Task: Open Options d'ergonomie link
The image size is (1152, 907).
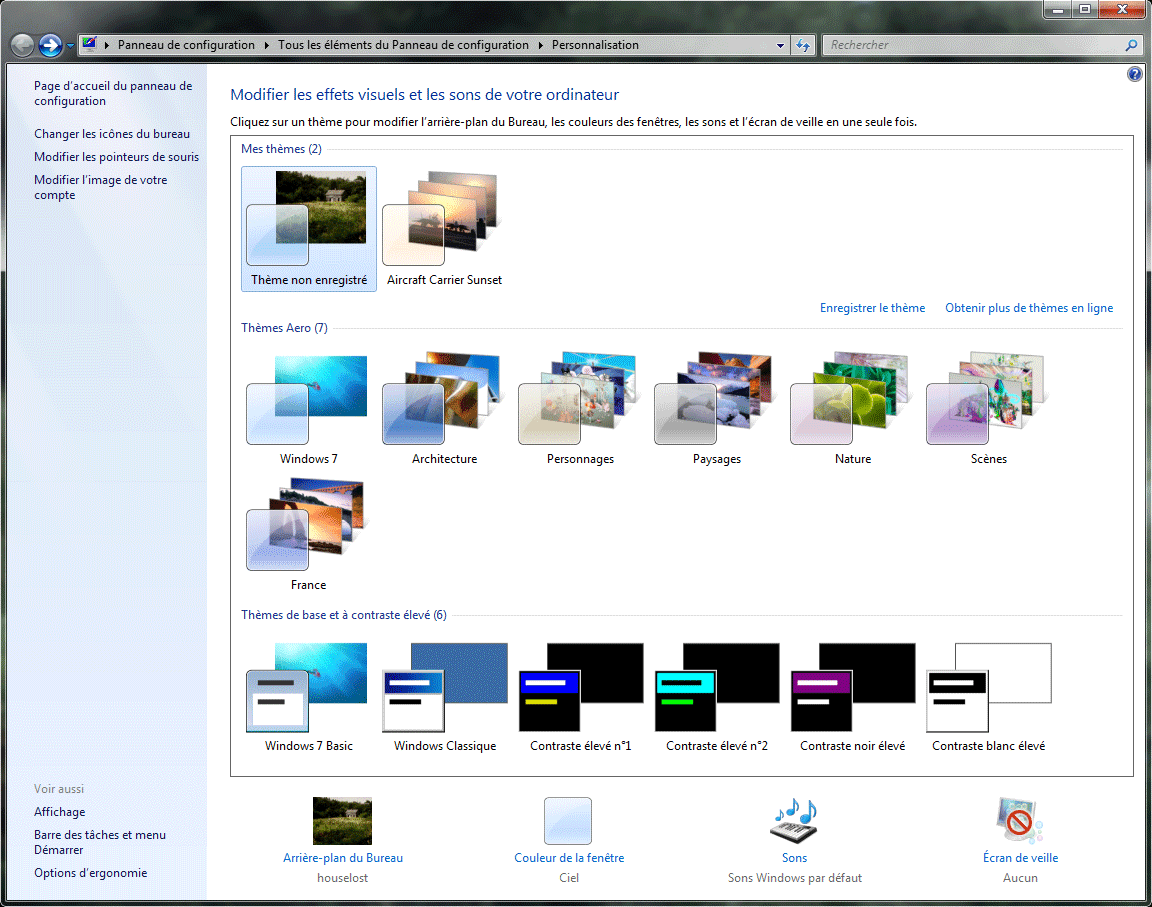Action: click(90, 872)
